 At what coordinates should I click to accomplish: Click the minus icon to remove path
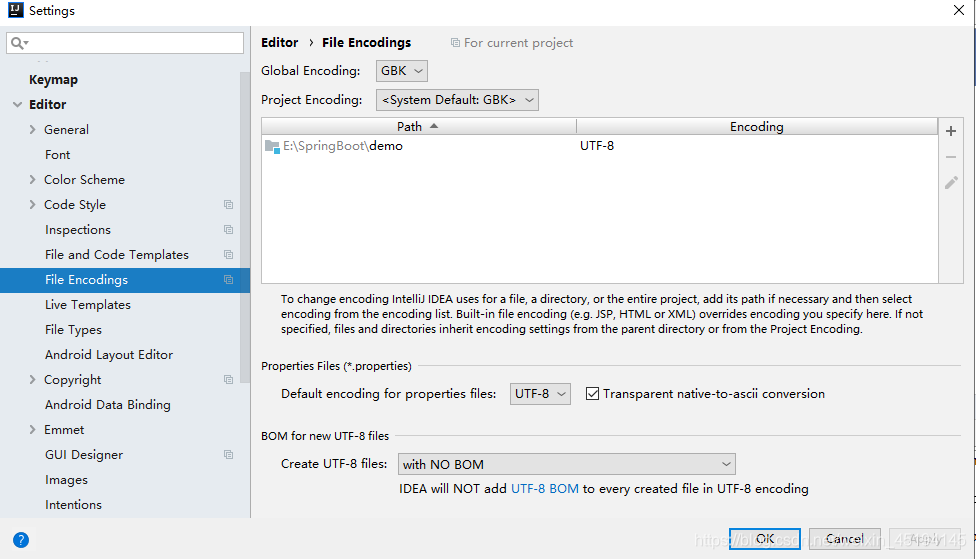coord(950,157)
